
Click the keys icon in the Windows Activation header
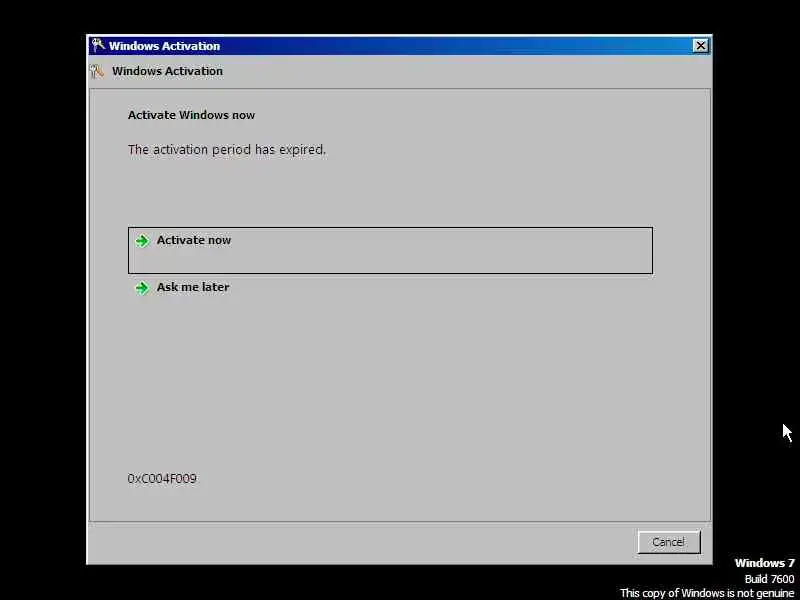coord(97,71)
